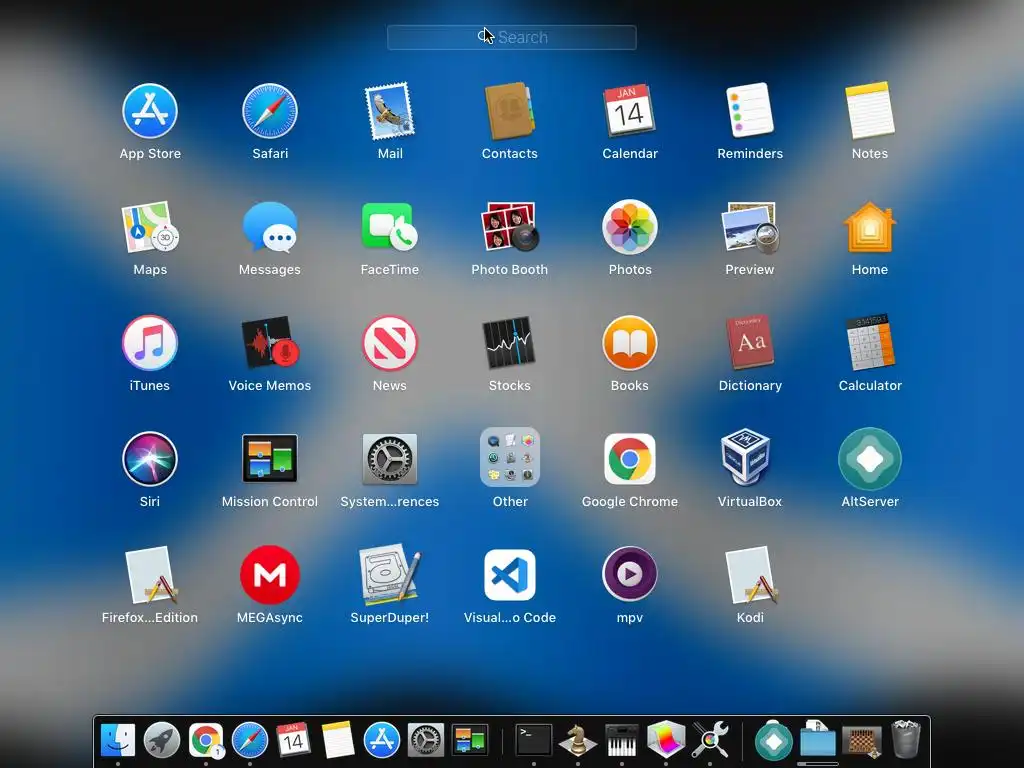Launch Calculator

click(x=870, y=343)
